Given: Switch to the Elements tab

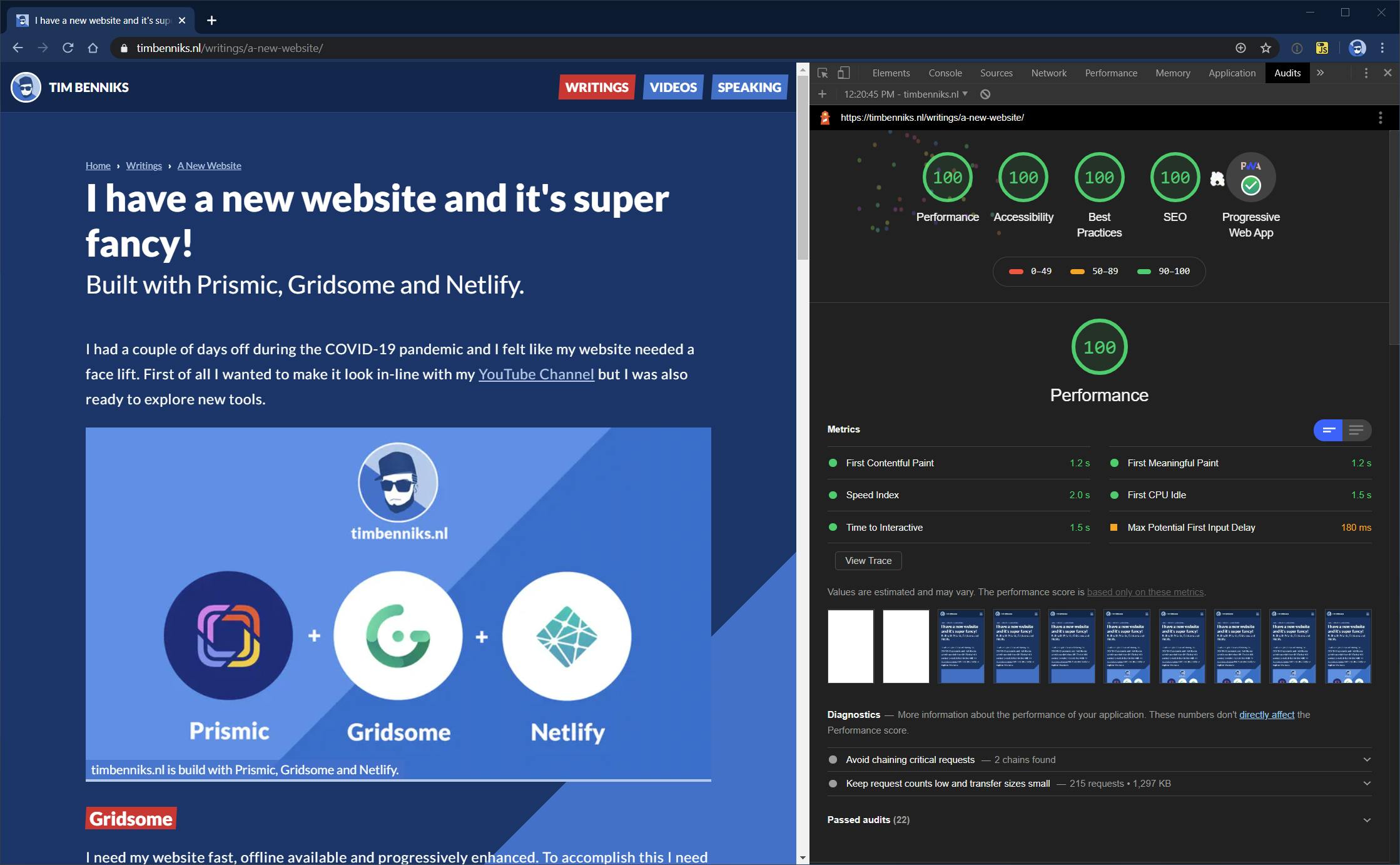Looking at the screenshot, I should point(891,73).
